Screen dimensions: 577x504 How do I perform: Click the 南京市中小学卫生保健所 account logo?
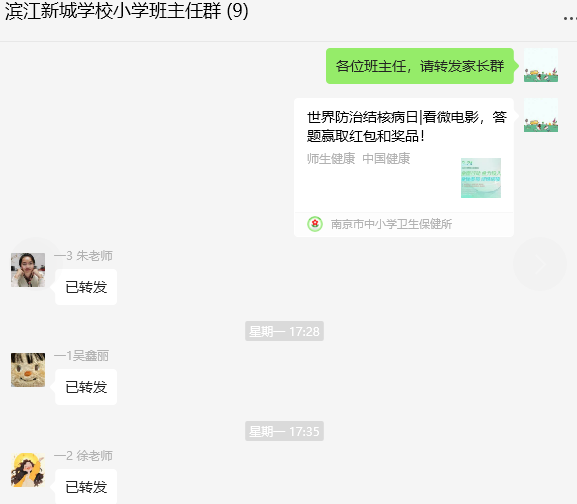pyautogui.click(x=315, y=224)
